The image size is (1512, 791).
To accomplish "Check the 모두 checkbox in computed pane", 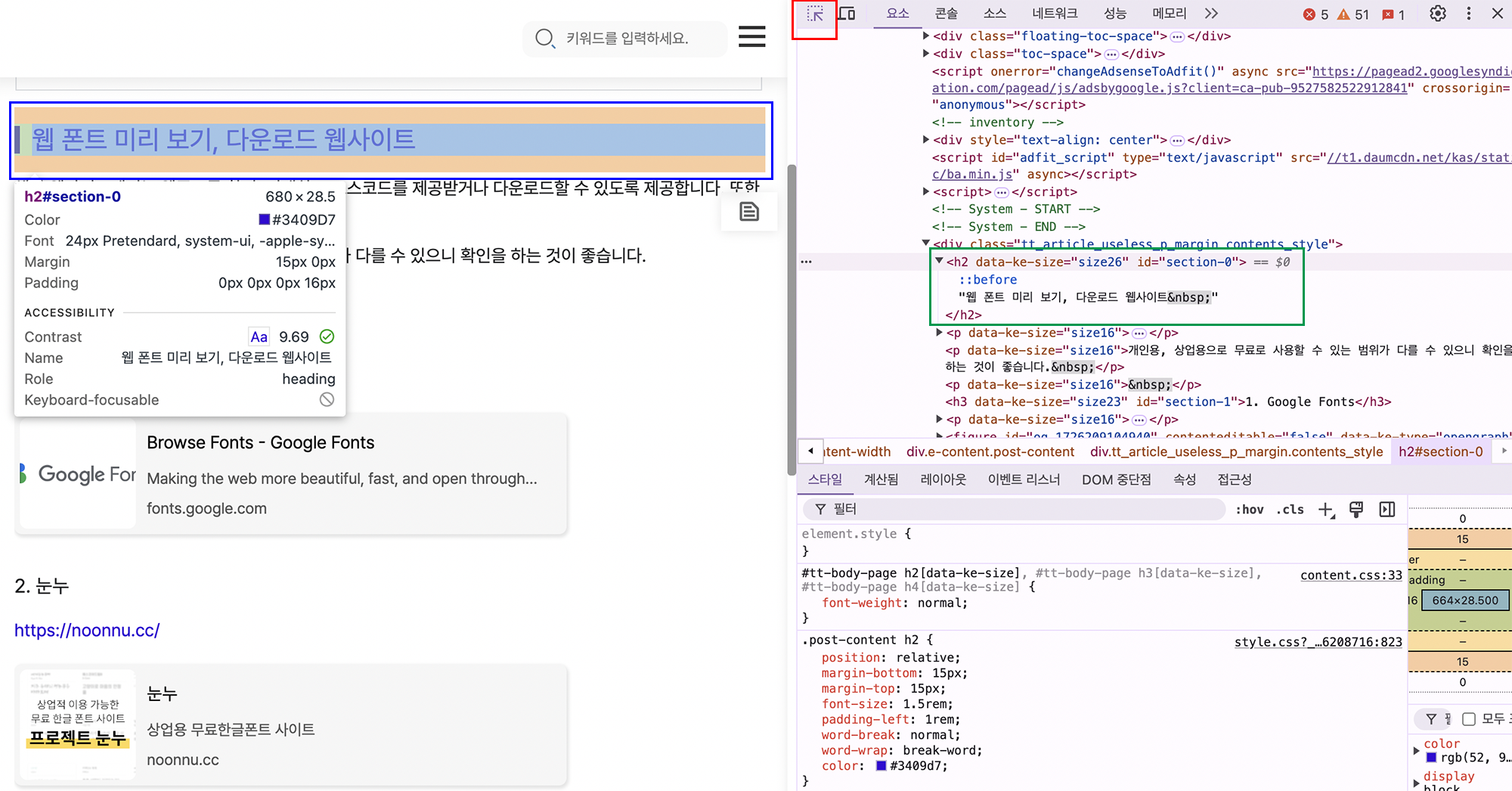I will pyautogui.click(x=1469, y=719).
